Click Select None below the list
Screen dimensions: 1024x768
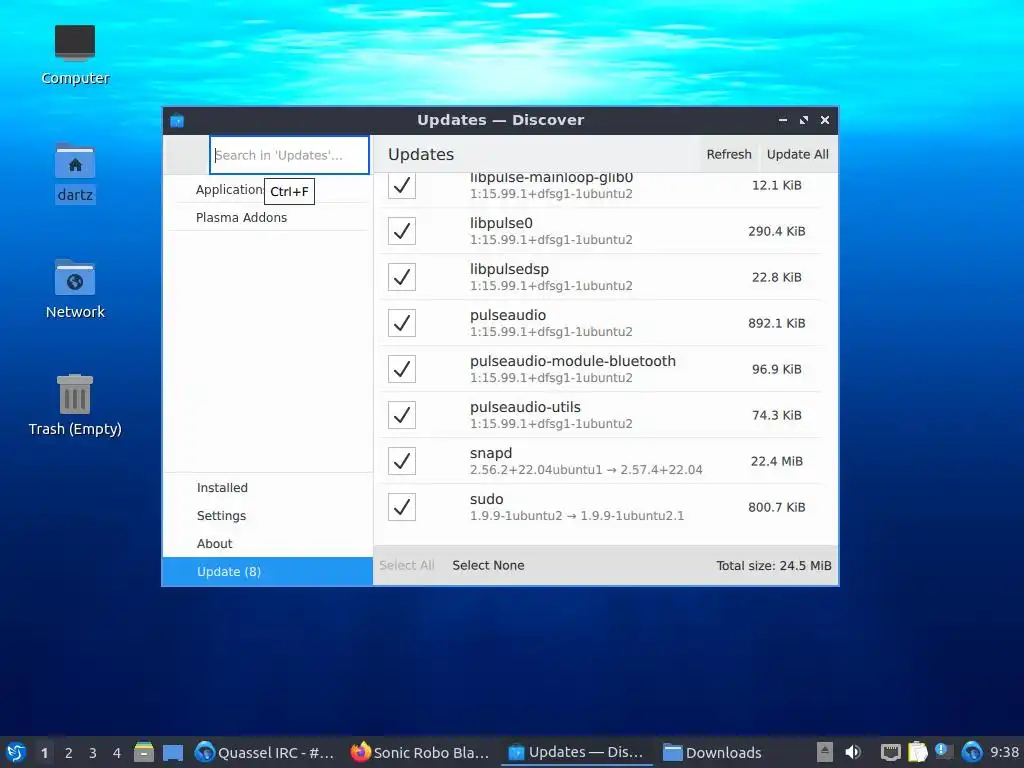[x=488, y=566]
